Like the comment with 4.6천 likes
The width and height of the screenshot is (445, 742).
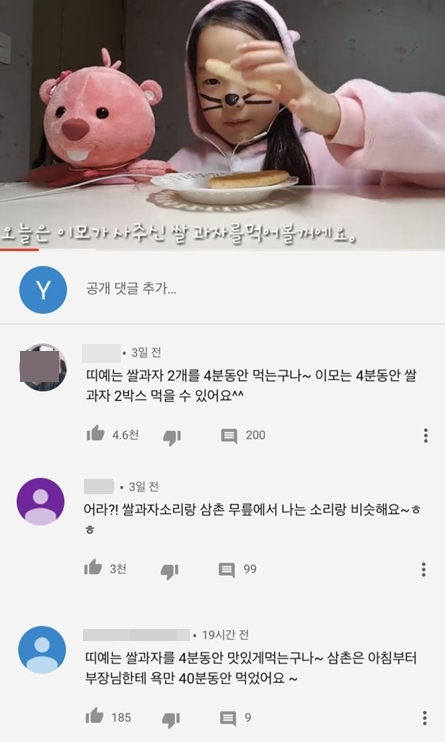coord(95,434)
